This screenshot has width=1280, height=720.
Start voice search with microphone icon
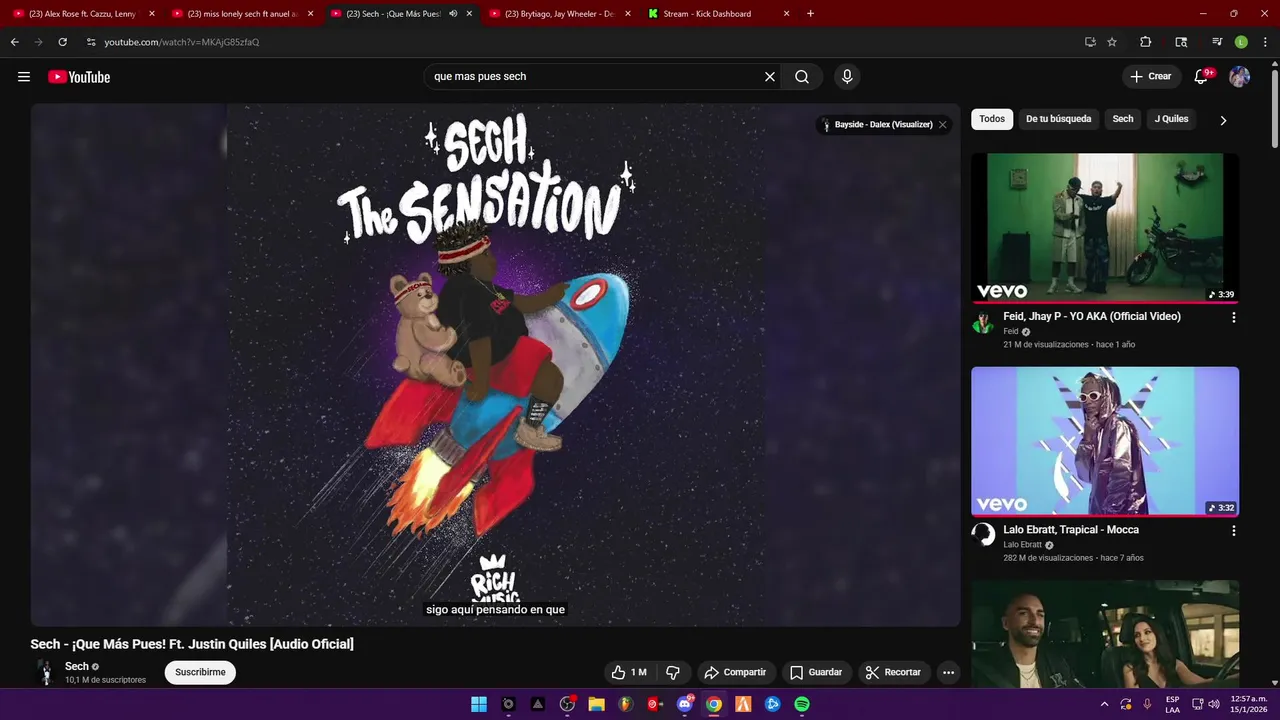847,77
